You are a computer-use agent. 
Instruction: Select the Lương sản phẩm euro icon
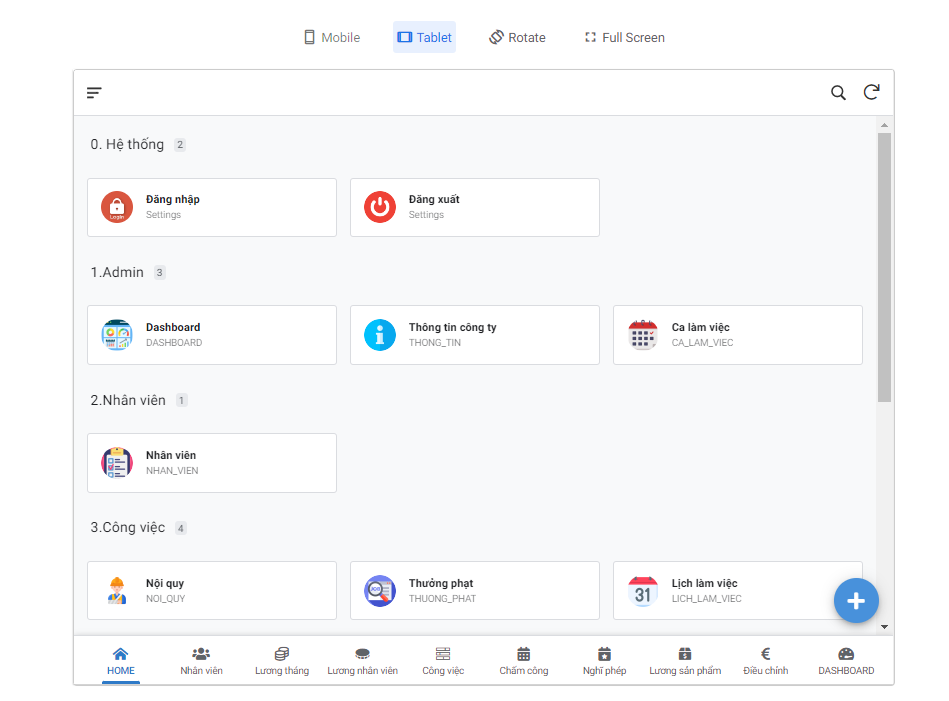tap(685, 653)
